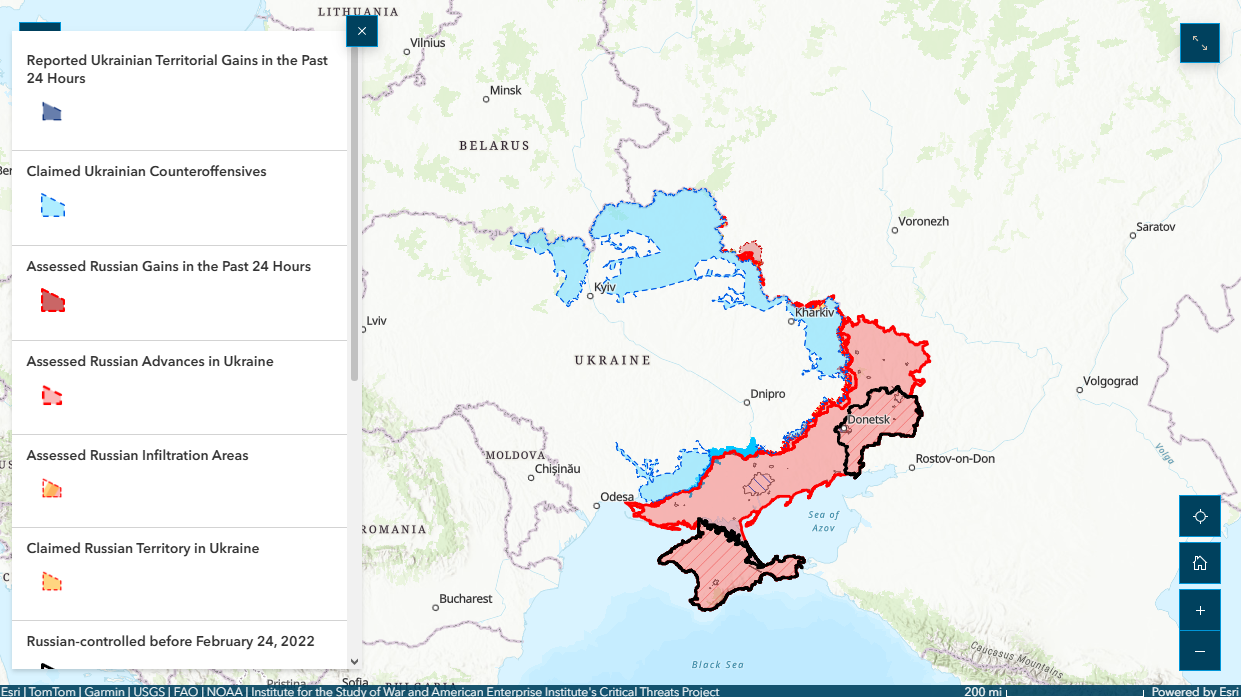1241x697 pixels.
Task: Select 'Assessed Russian Advances in Ukraine' title
Action: [149, 361]
